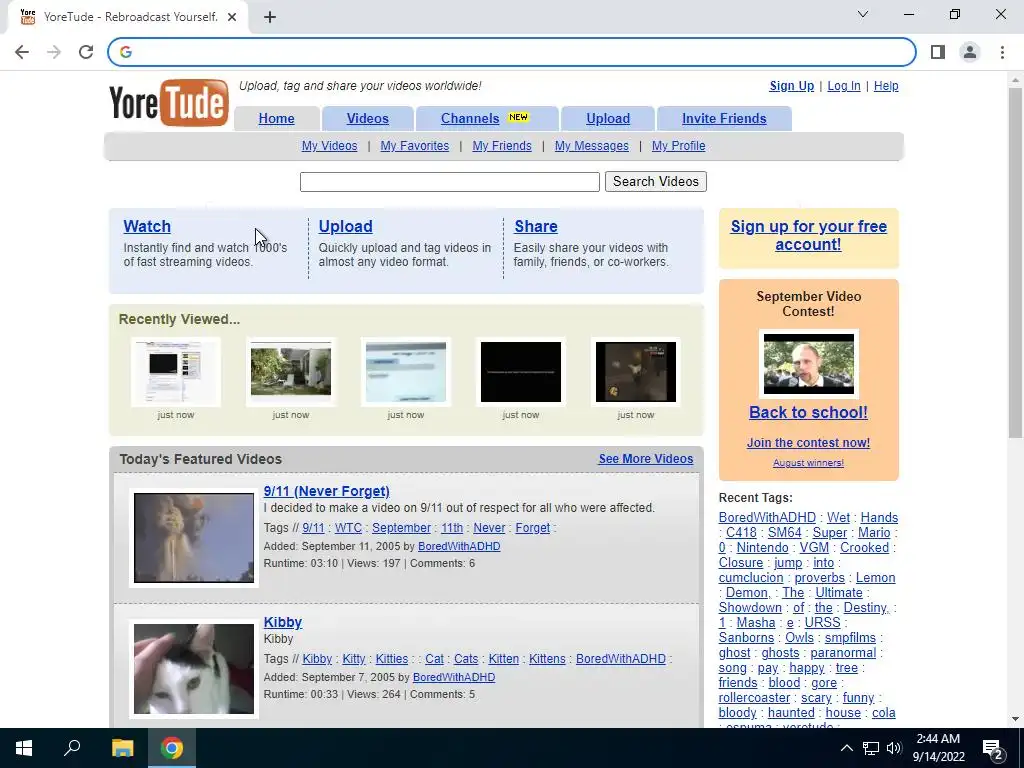
Task: Open volume tray icon
Action: coord(894,748)
